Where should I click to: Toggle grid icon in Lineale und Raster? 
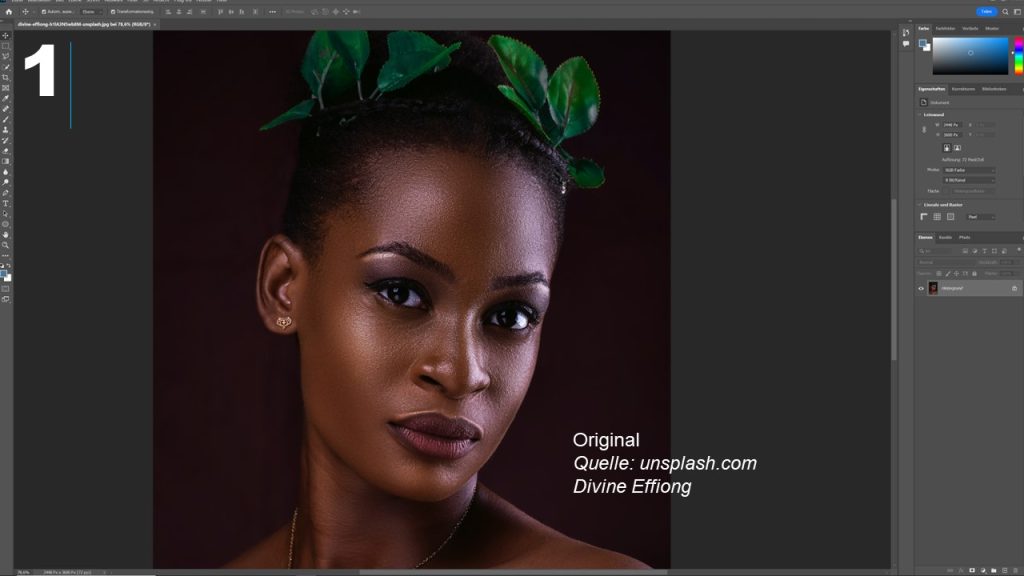937,217
